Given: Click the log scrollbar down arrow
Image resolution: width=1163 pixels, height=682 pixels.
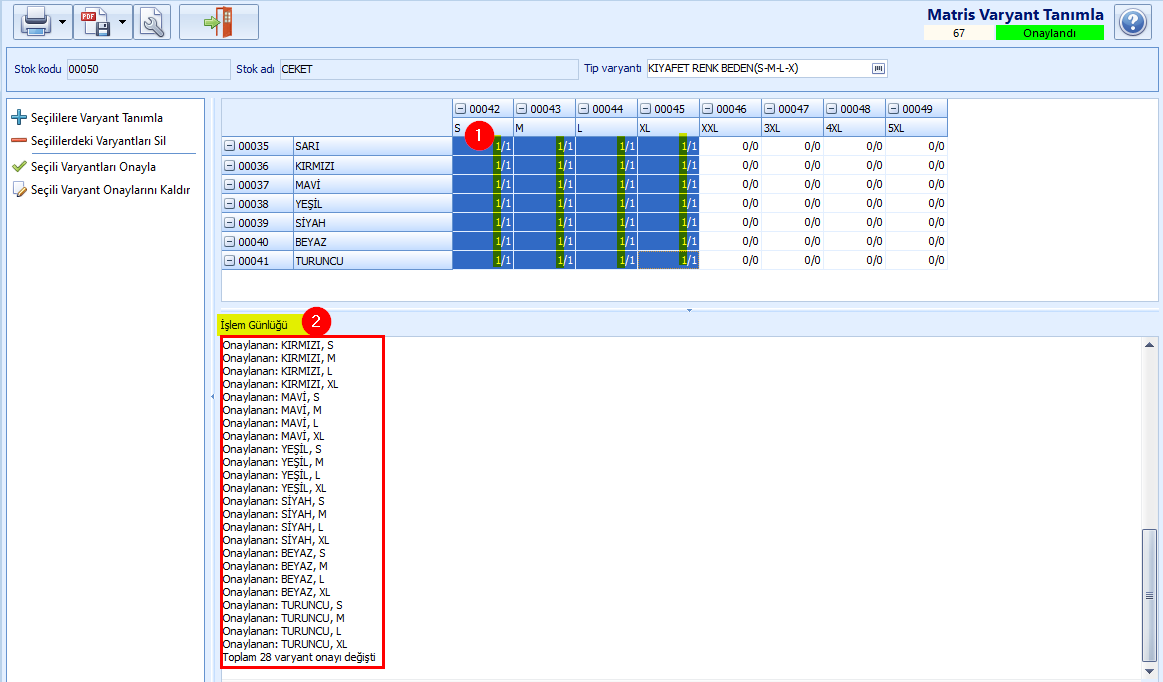Looking at the screenshot, I should (1149, 671).
